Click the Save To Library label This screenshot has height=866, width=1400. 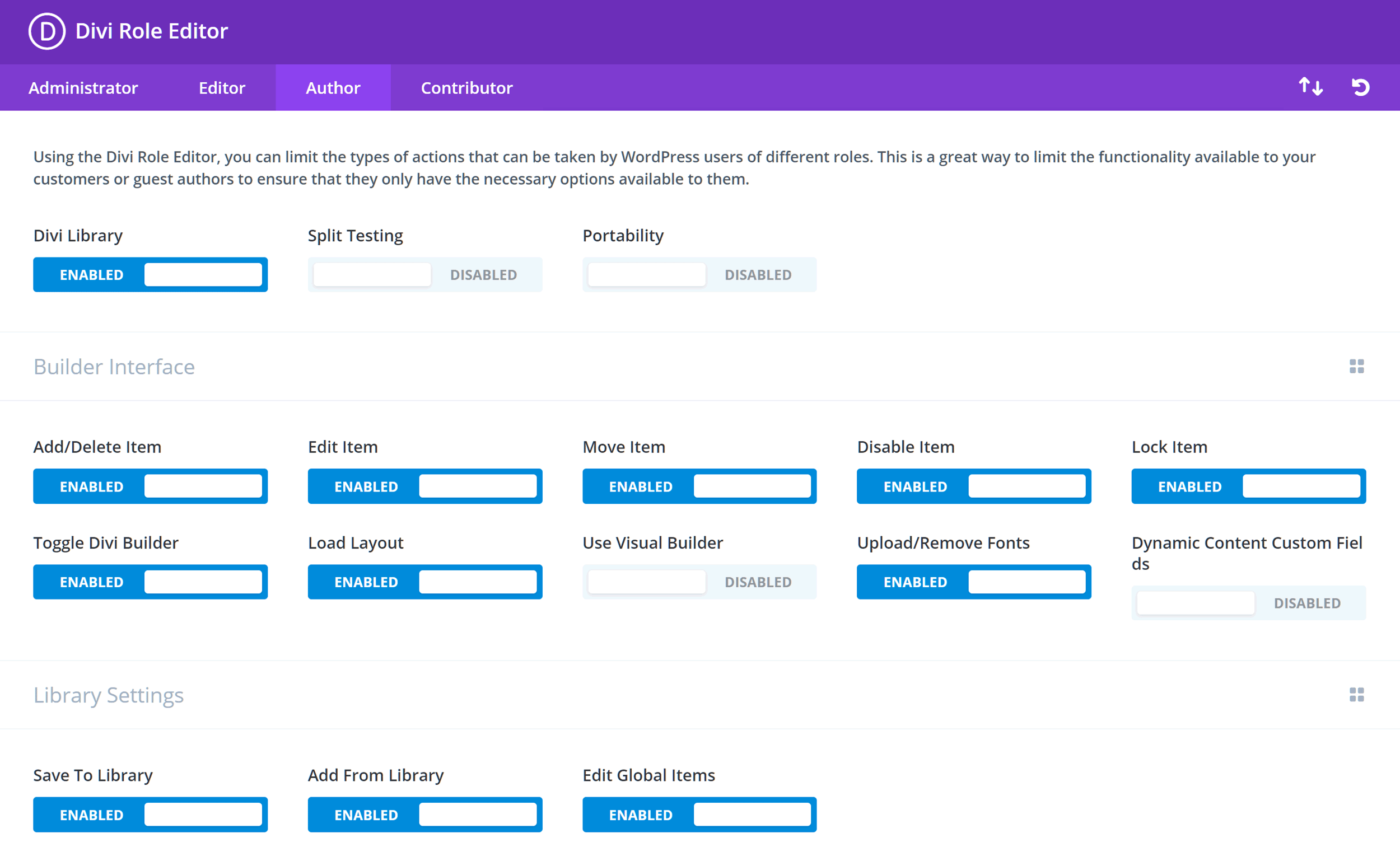click(x=93, y=775)
